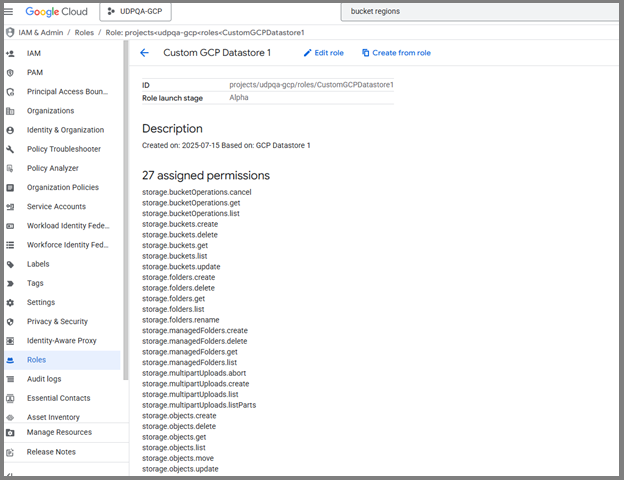The width and height of the screenshot is (624, 480).
Task: Click the Policy Troubleshooter wrench icon
Action: tap(10, 149)
